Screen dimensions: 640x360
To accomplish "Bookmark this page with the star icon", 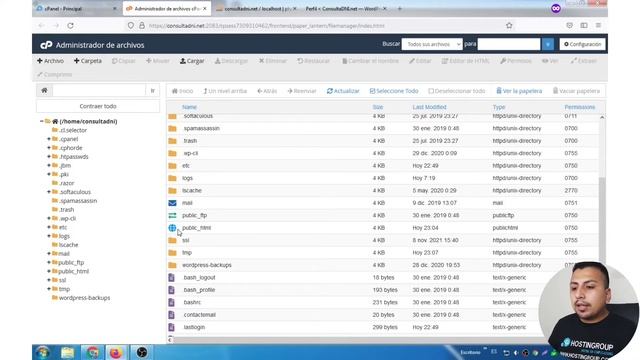I will click(x=509, y=25).
